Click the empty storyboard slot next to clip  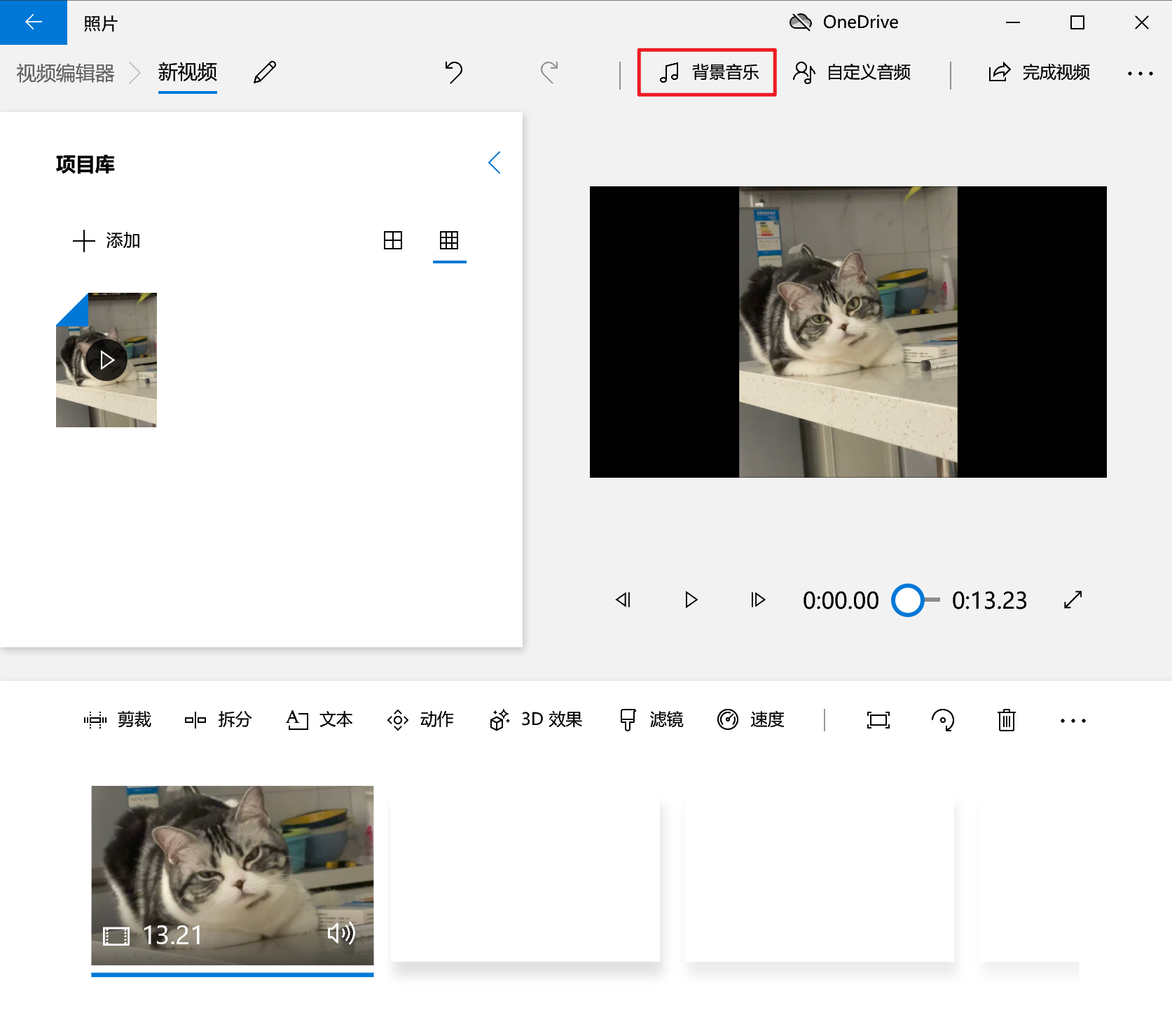pyautogui.click(x=525, y=879)
